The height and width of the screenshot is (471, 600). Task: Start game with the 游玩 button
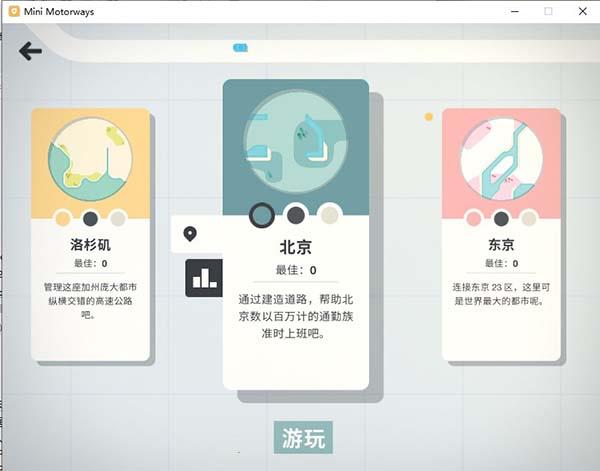303,437
